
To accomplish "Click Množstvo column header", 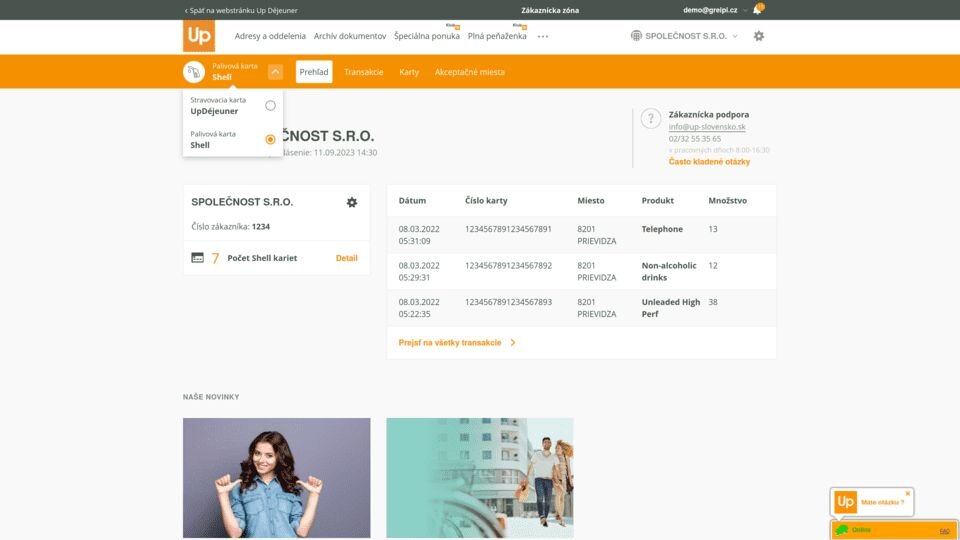I will 727,201.
